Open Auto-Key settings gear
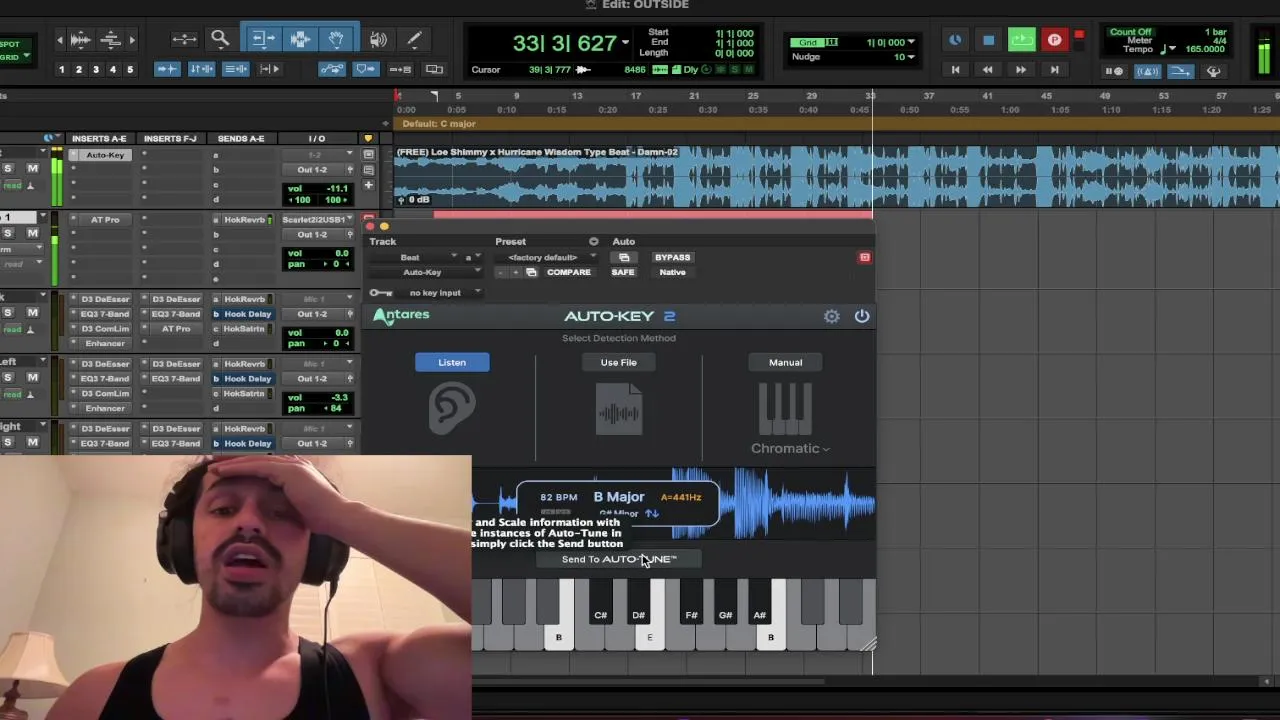 pos(832,316)
